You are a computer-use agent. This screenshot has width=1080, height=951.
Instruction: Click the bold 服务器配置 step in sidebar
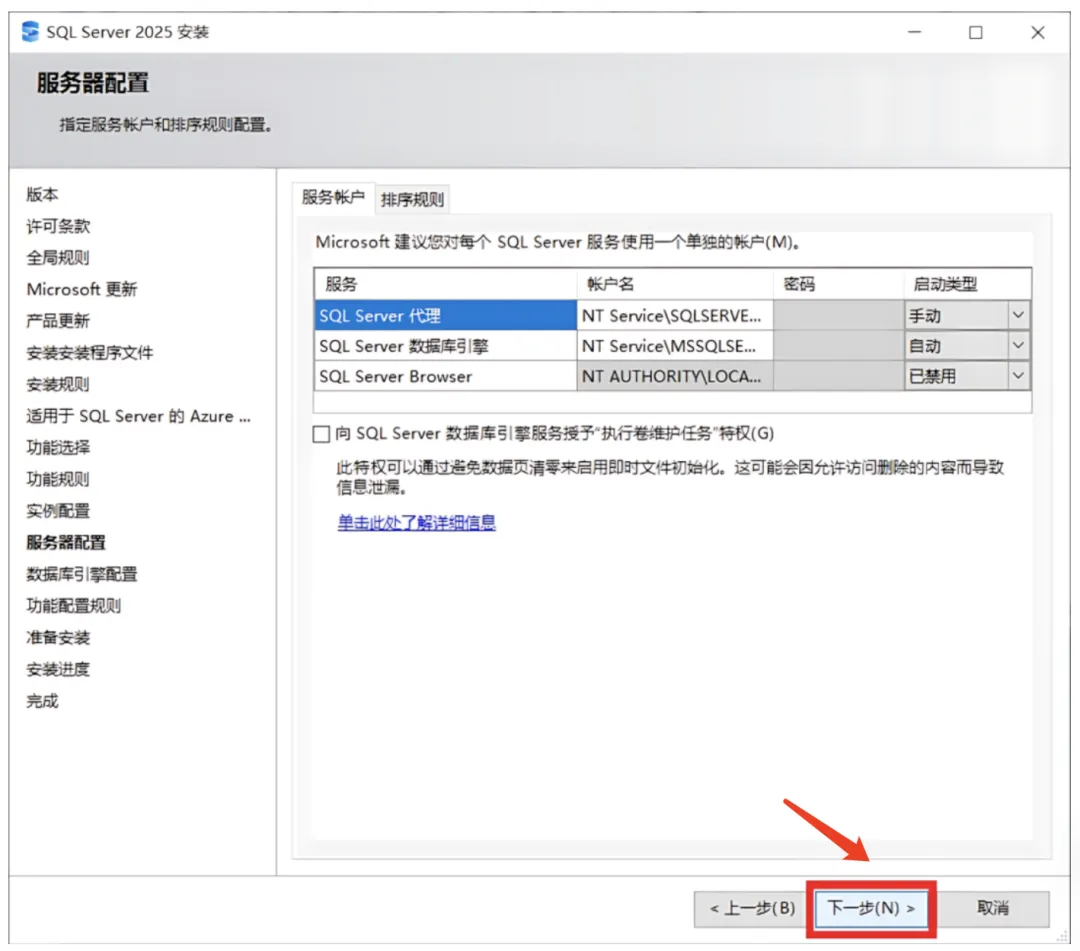[66, 543]
